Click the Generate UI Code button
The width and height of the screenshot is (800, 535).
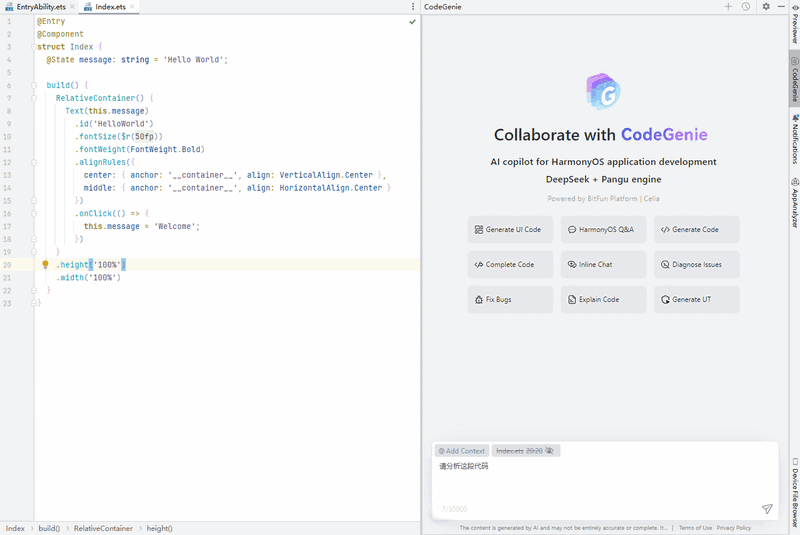click(510, 230)
